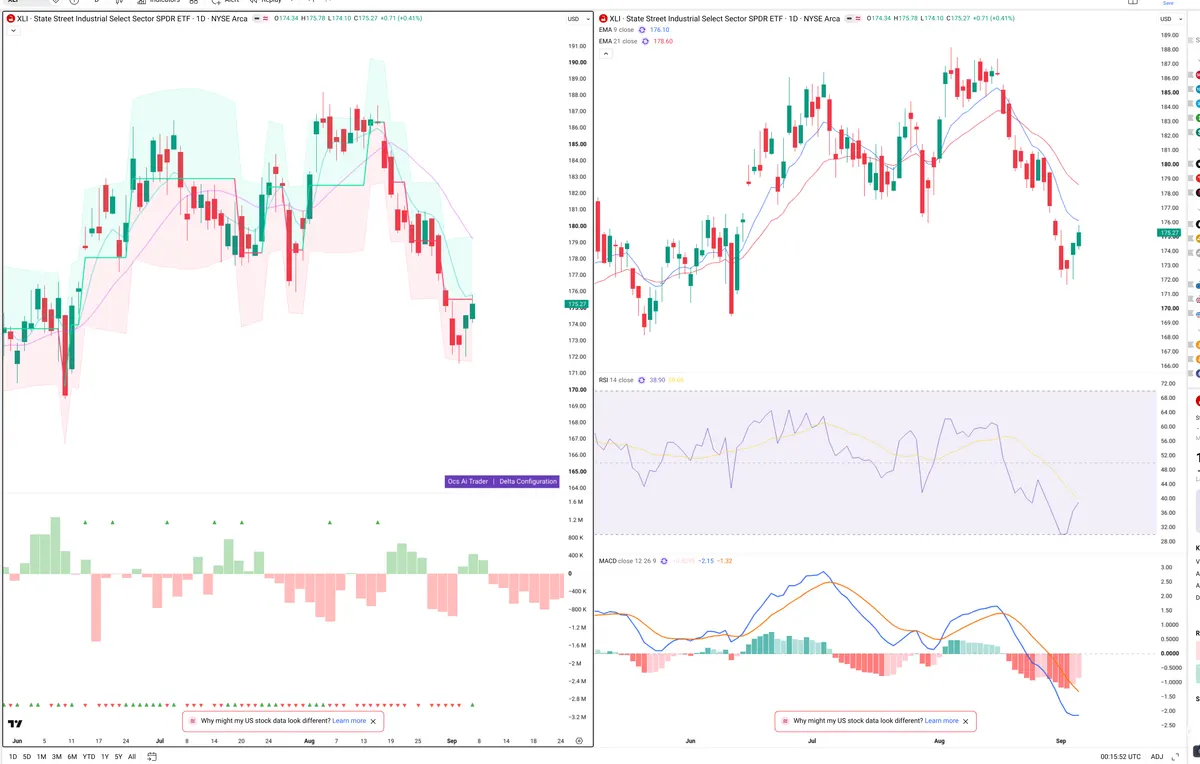The width and height of the screenshot is (1200, 764).
Task: Dismiss the left US stock data notice
Action: [373, 720]
